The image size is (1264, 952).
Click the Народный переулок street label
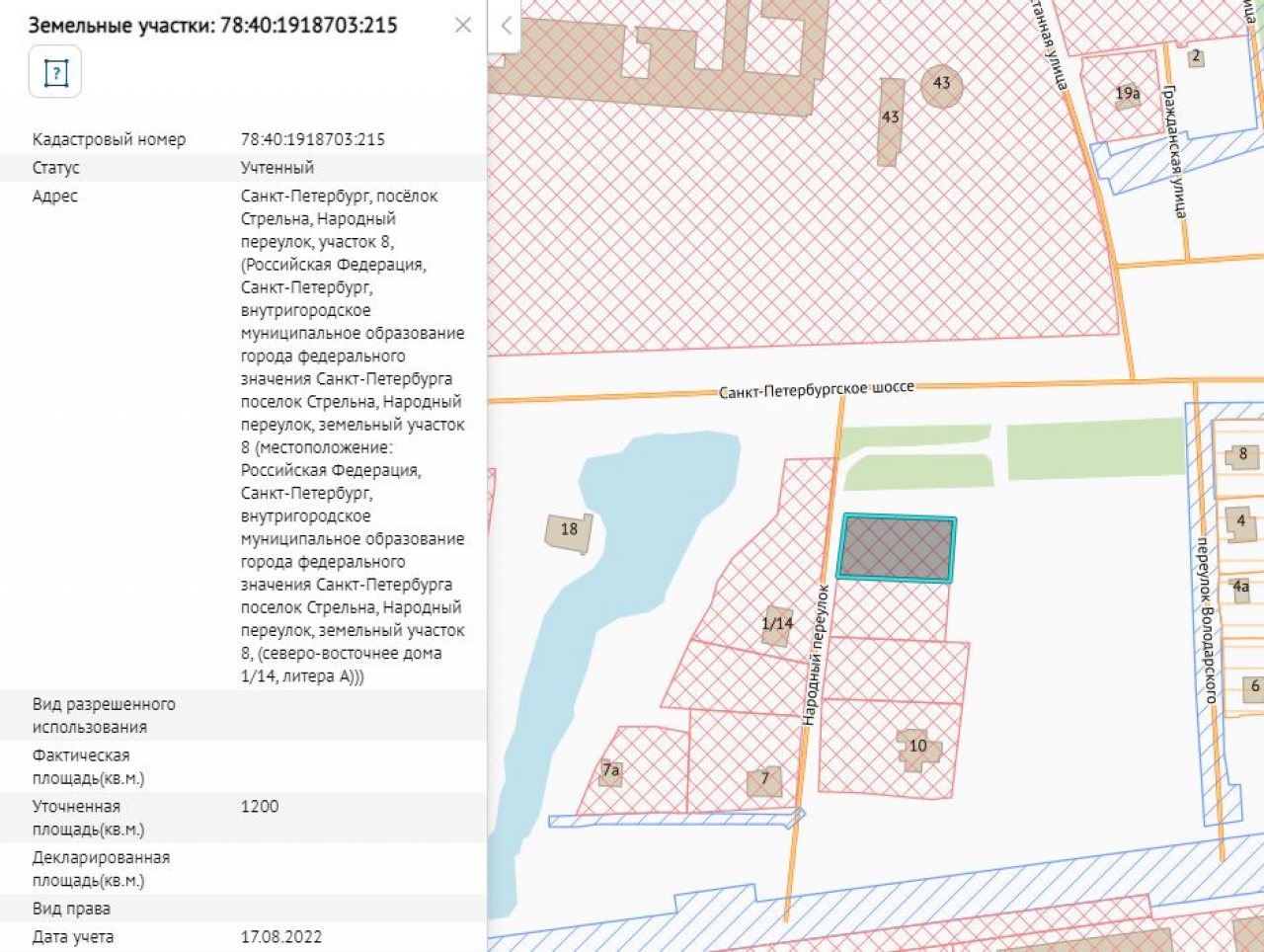click(815, 655)
